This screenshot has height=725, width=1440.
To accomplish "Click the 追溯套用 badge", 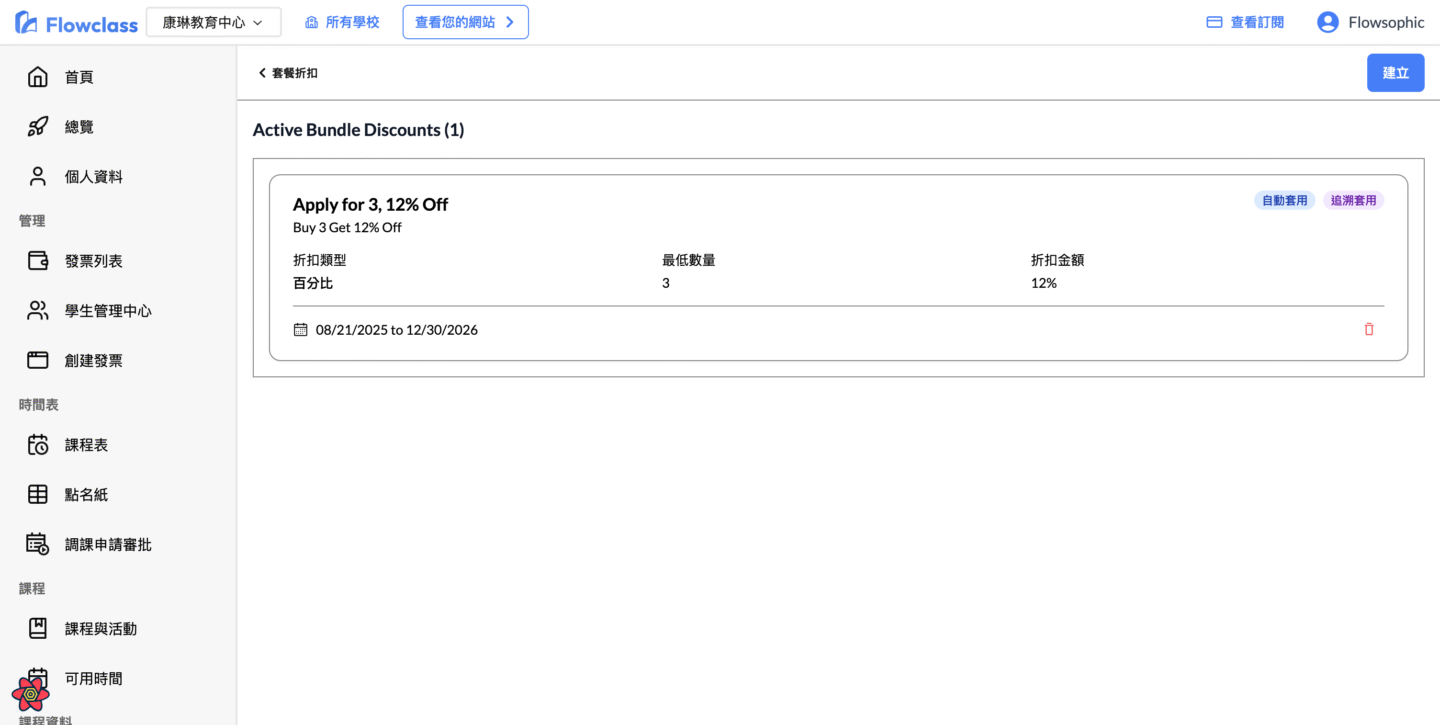I will (1353, 200).
